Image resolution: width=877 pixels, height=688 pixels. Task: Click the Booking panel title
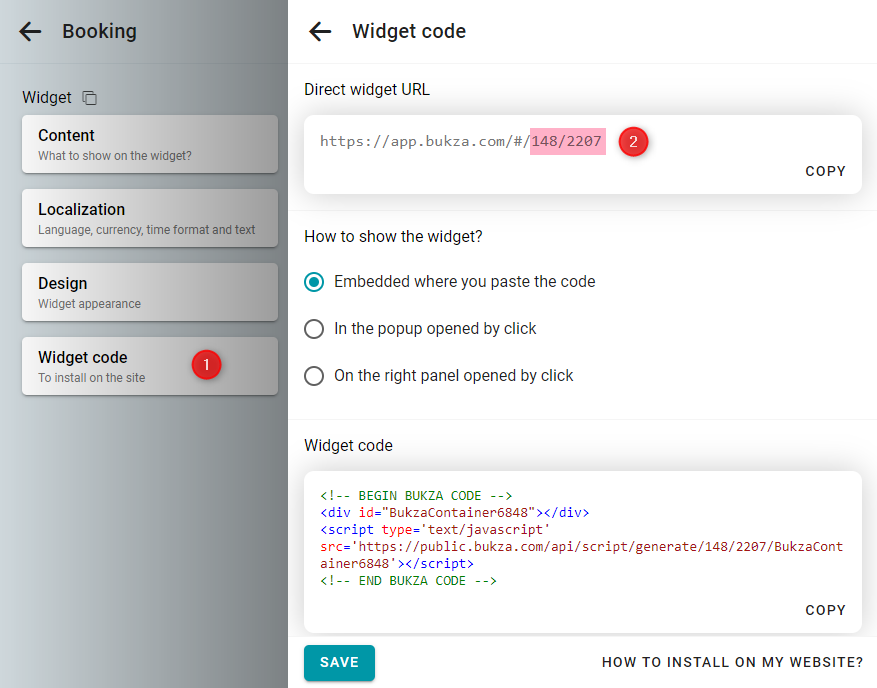pos(99,32)
